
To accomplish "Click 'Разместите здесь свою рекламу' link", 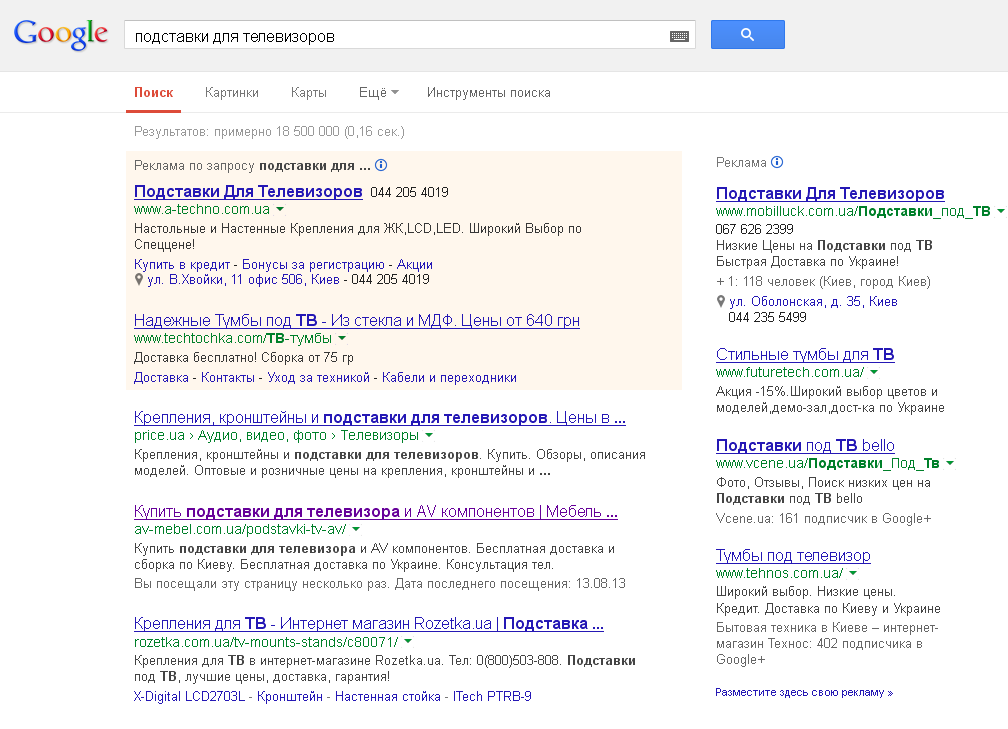I will click(x=803, y=692).
